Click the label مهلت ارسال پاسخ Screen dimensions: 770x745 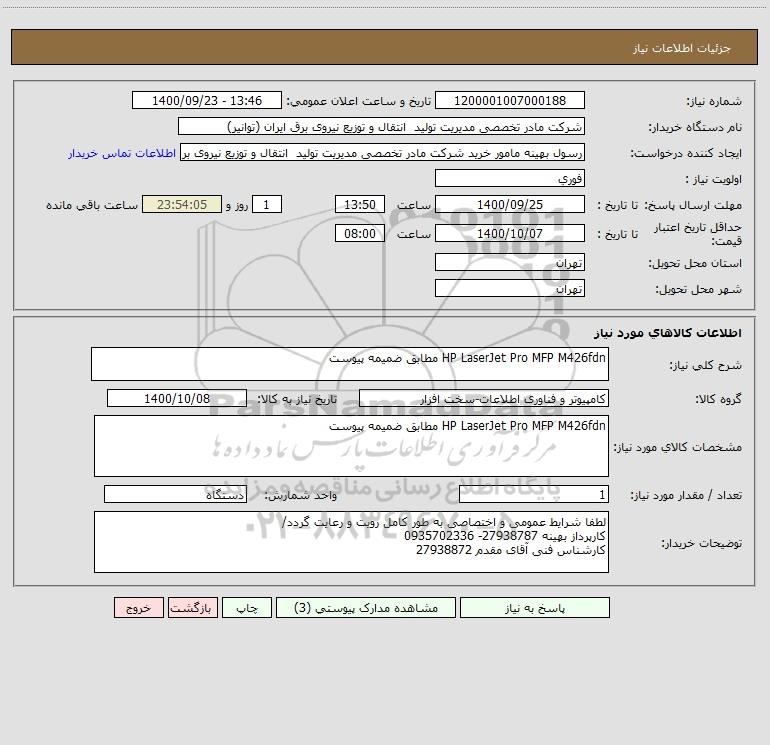click(693, 205)
